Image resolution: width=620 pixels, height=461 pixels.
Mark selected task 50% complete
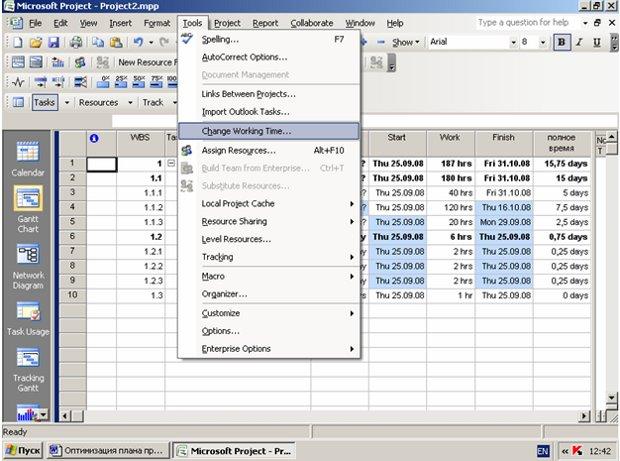[139, 82]
